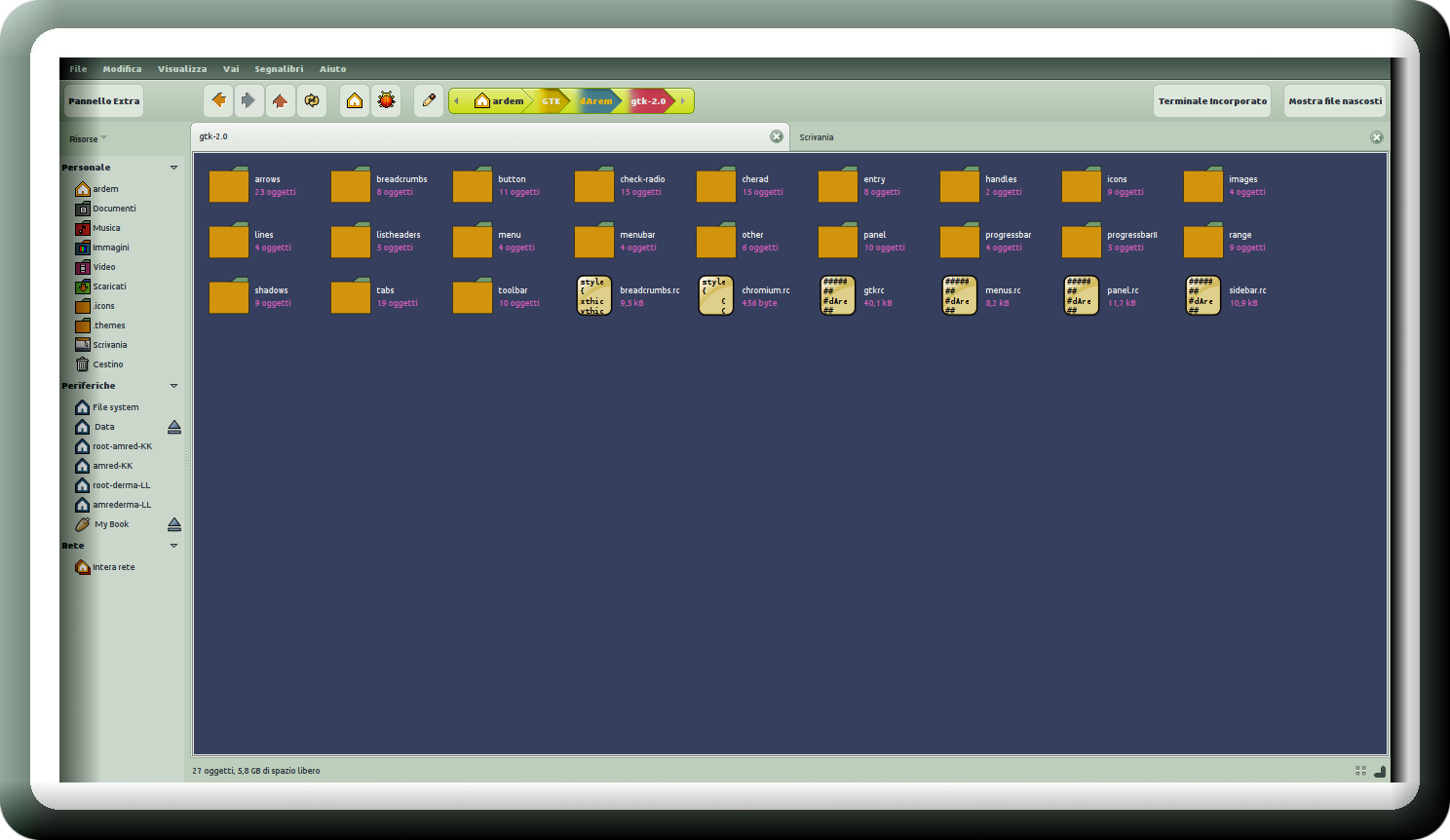Screen dimensions: 1450x840
Task: Go up one folder with the up arrow icon
Action: (280, 100)
